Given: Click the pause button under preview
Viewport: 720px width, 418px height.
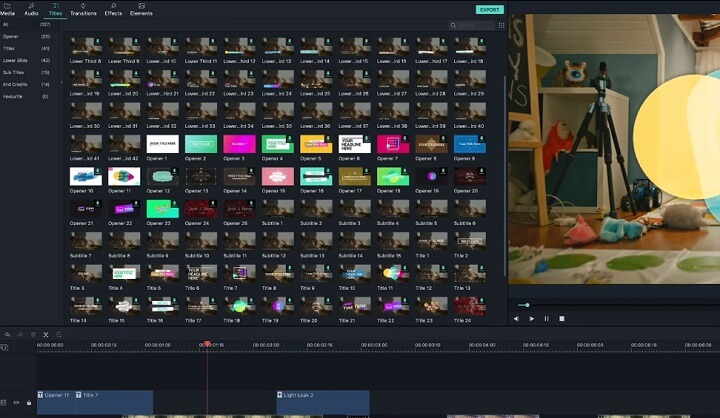Looking at the screenshot, I should (x=546, y=318).
